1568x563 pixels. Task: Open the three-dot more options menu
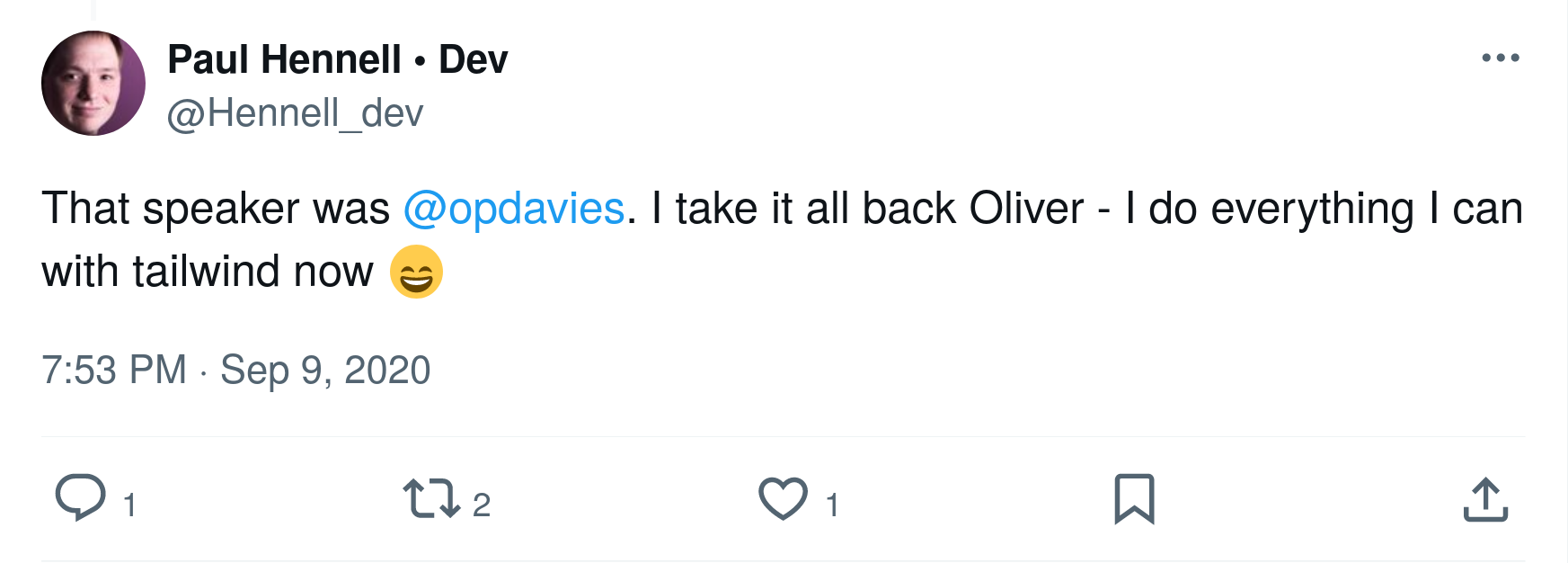(1501, 58)
